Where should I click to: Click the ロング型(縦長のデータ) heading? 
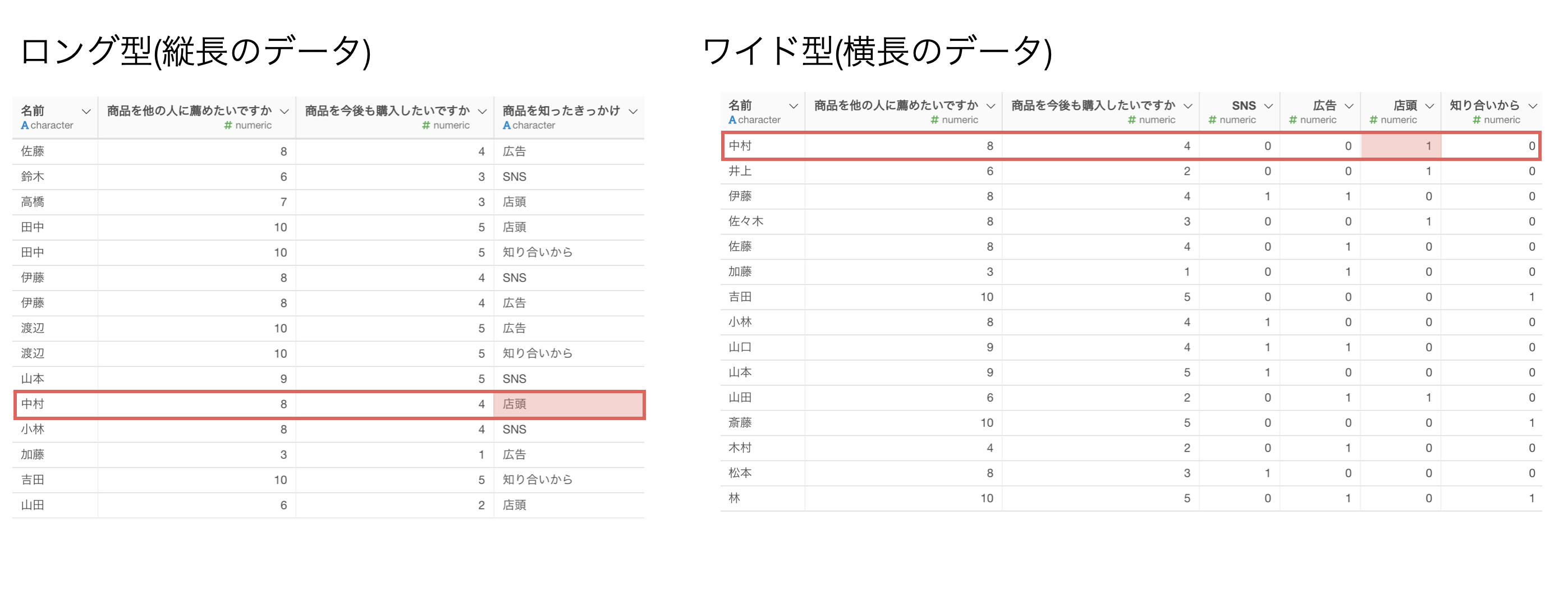click(x=195, y=51)
